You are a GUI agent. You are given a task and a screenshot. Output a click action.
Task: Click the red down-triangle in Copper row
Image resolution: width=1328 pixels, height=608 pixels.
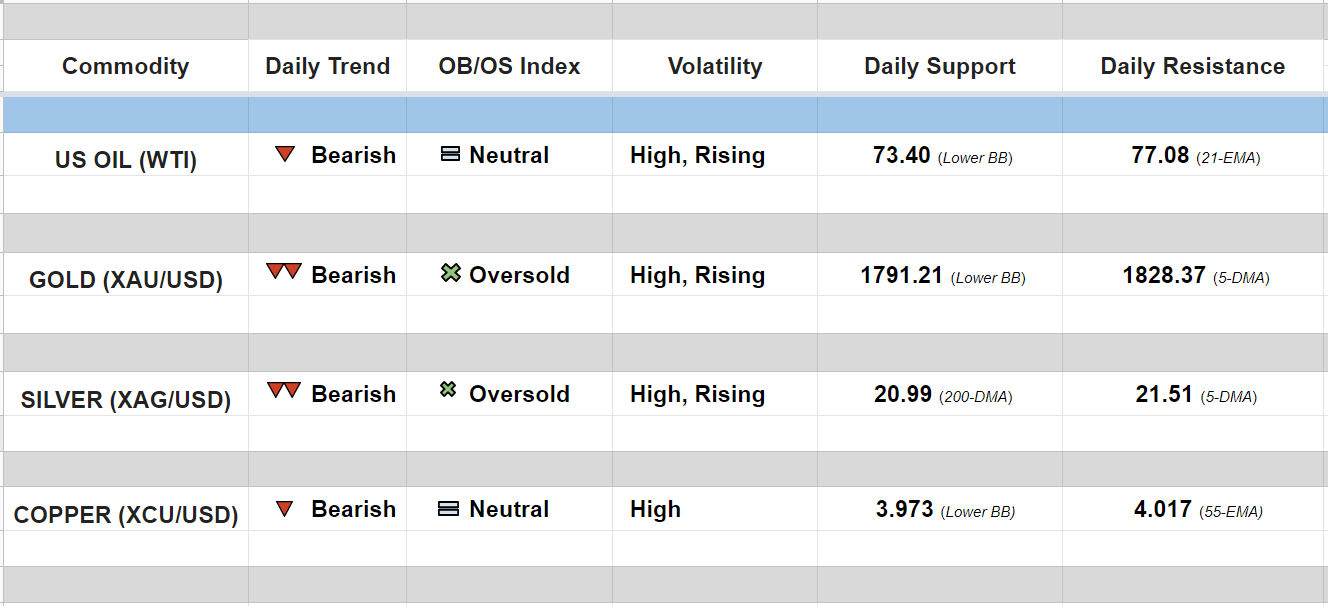click(285, 509)
